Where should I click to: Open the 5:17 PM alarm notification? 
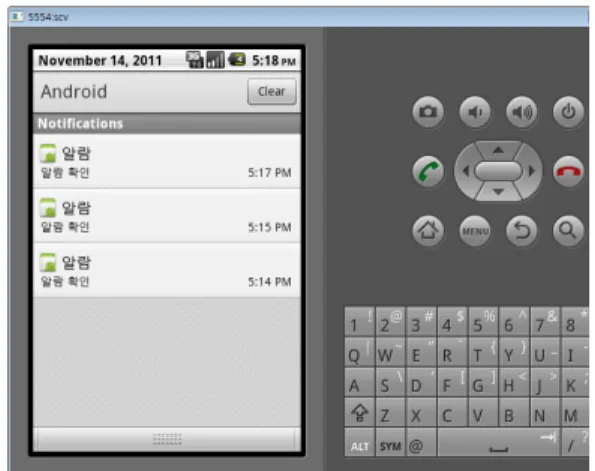[167, 162]
